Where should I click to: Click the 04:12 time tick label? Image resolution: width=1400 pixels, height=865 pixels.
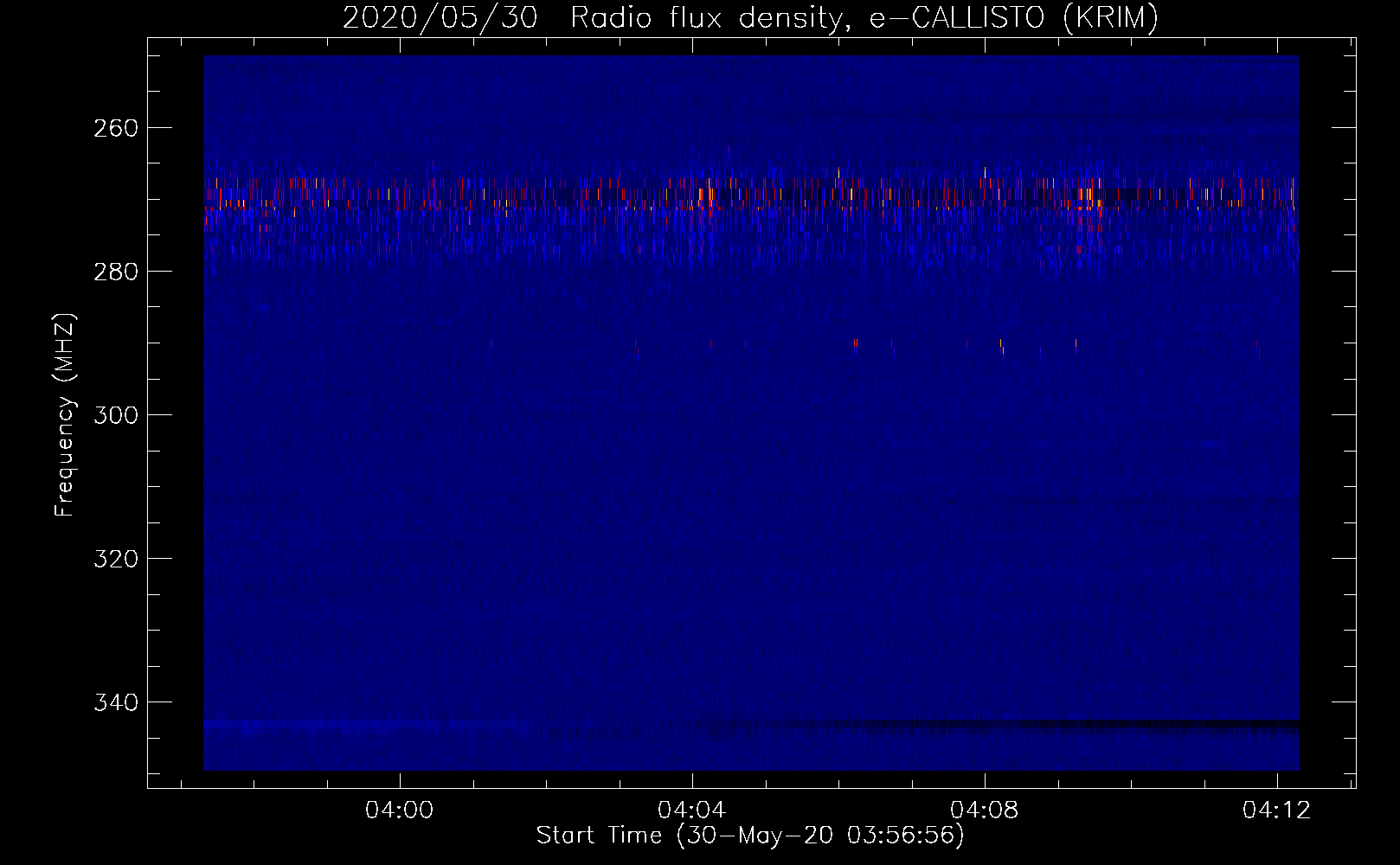click(1276, 811)
